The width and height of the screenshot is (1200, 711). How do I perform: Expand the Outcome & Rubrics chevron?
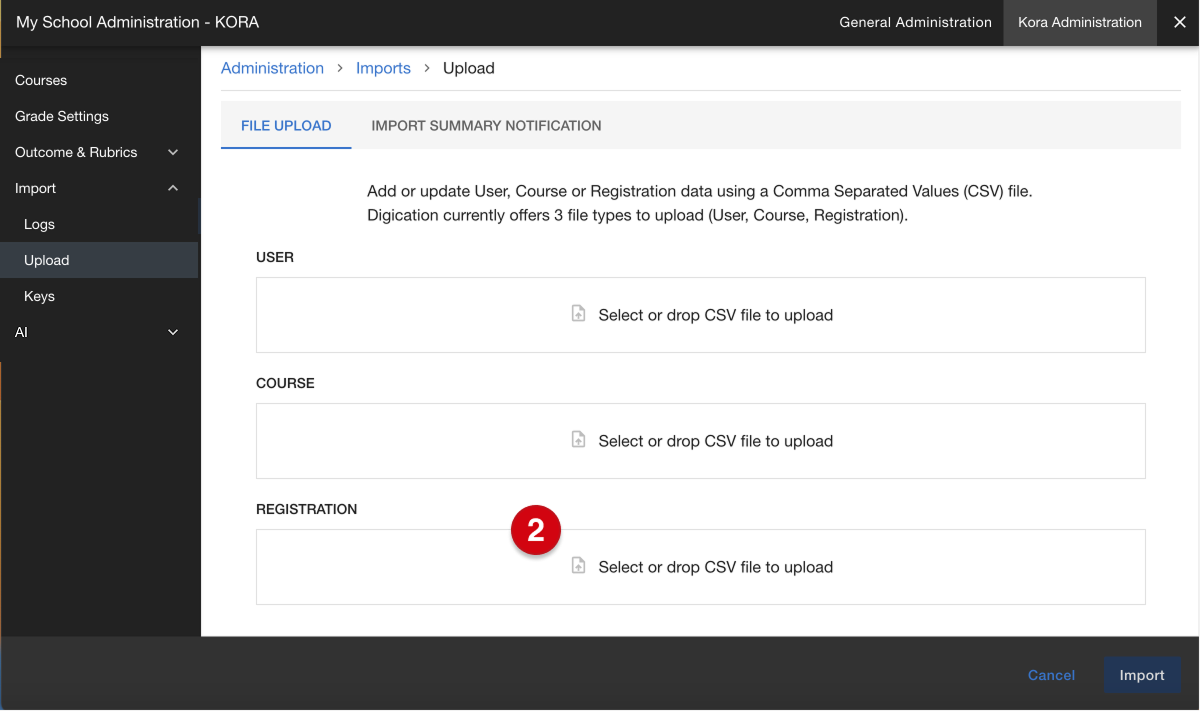pos(173,152)
